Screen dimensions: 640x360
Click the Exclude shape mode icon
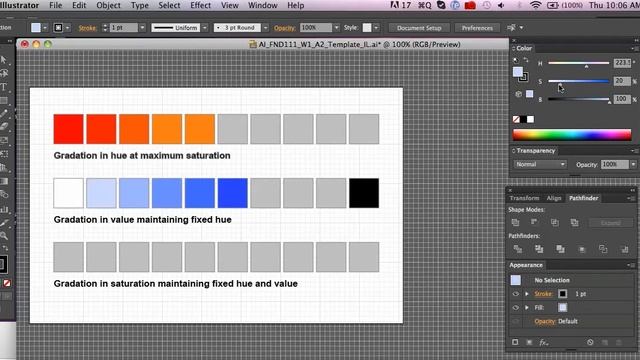pyautogui.click(x=575, y=222)
